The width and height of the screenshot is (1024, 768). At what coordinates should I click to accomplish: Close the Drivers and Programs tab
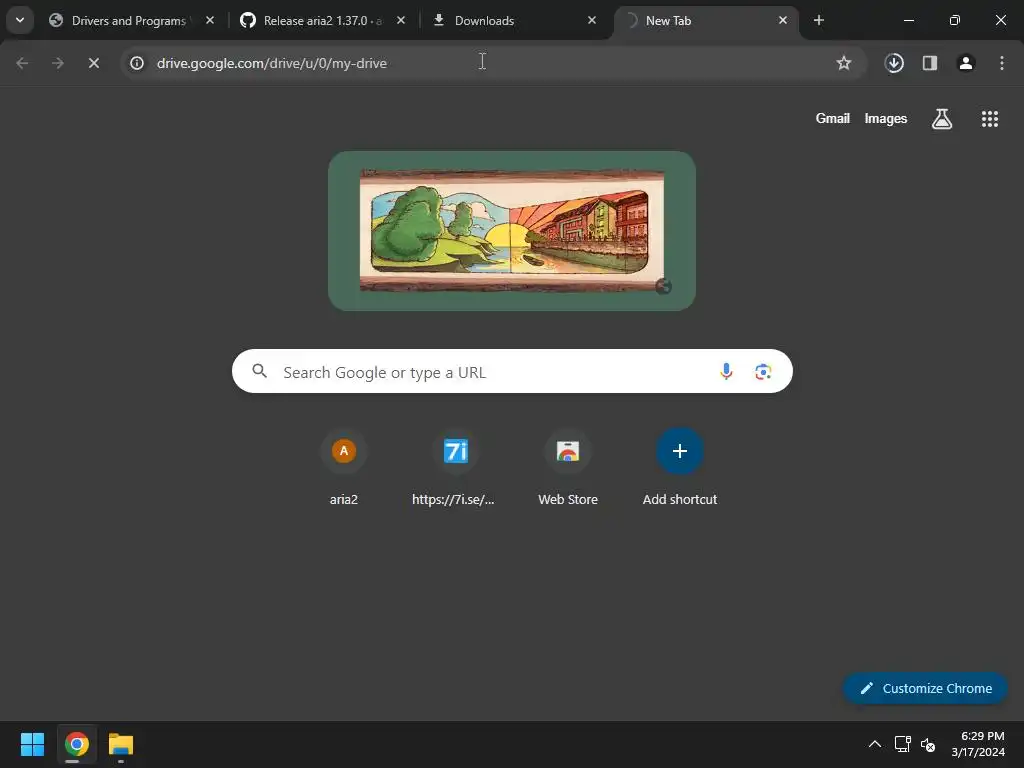pyautogui.click(x=210, y=20)
